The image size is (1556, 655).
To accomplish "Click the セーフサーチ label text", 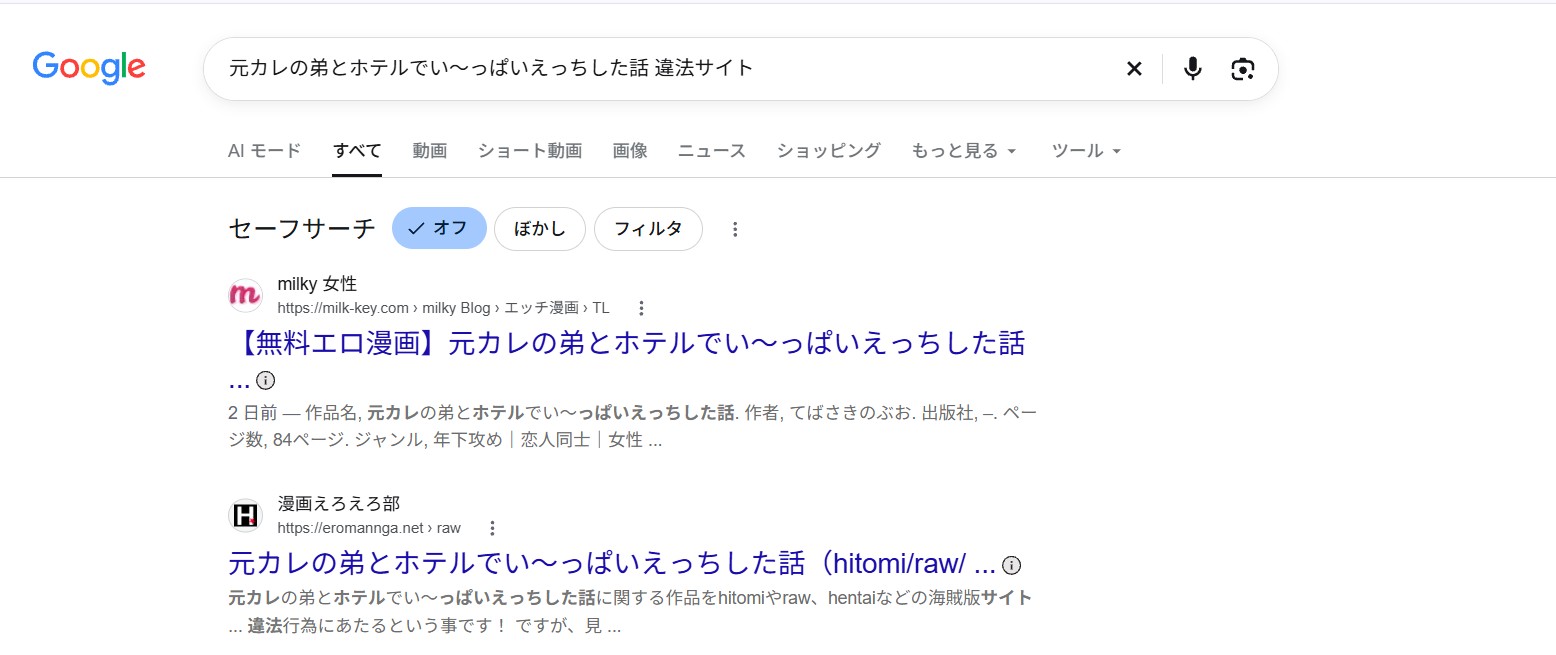I will [x=302, y=229].
